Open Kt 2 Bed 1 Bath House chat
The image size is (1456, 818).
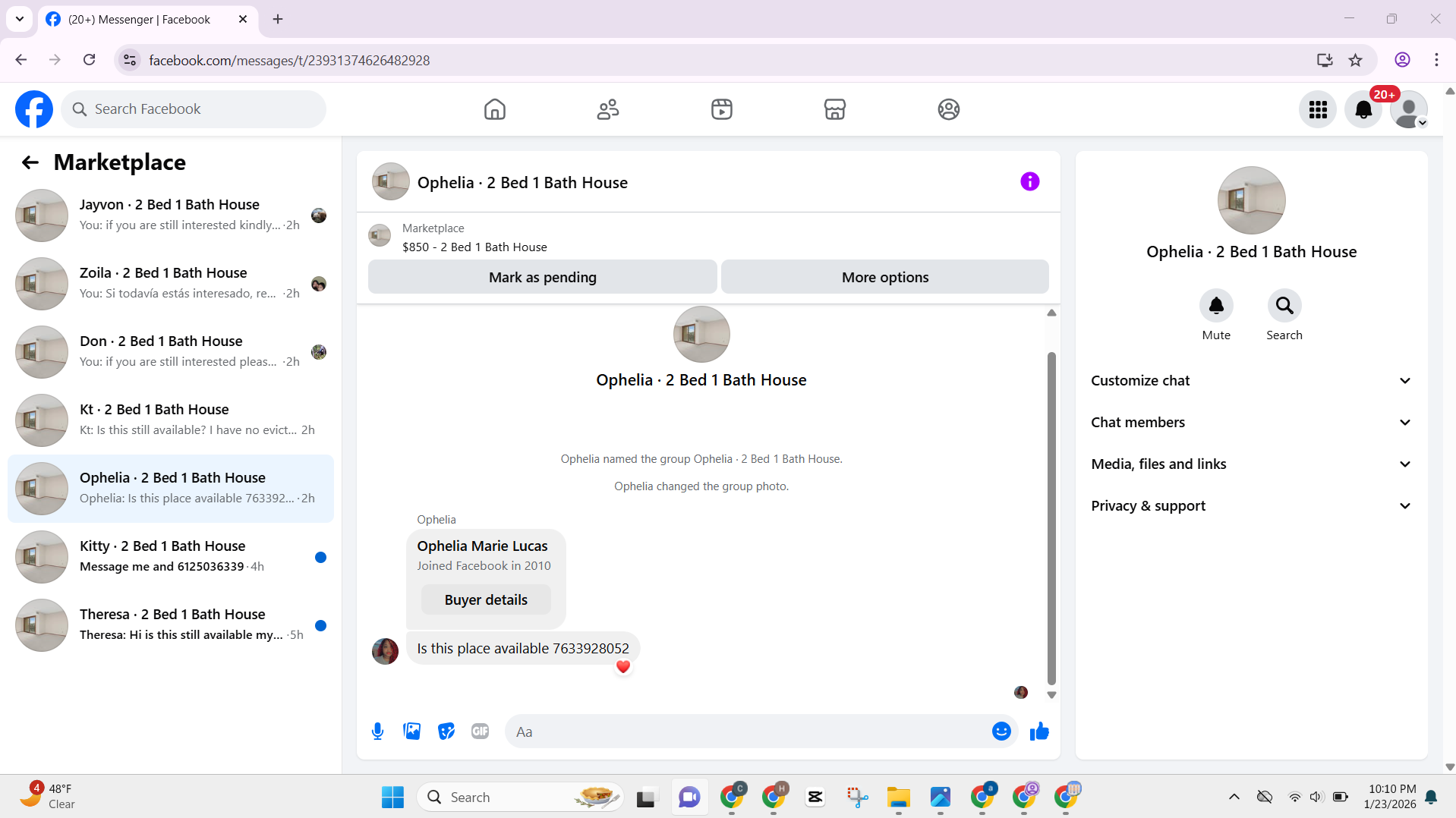click(x=171, y=420)
